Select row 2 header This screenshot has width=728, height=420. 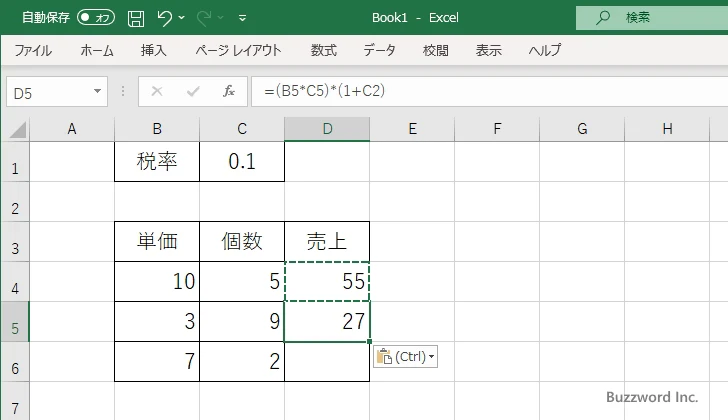click(x=15, y=201)
